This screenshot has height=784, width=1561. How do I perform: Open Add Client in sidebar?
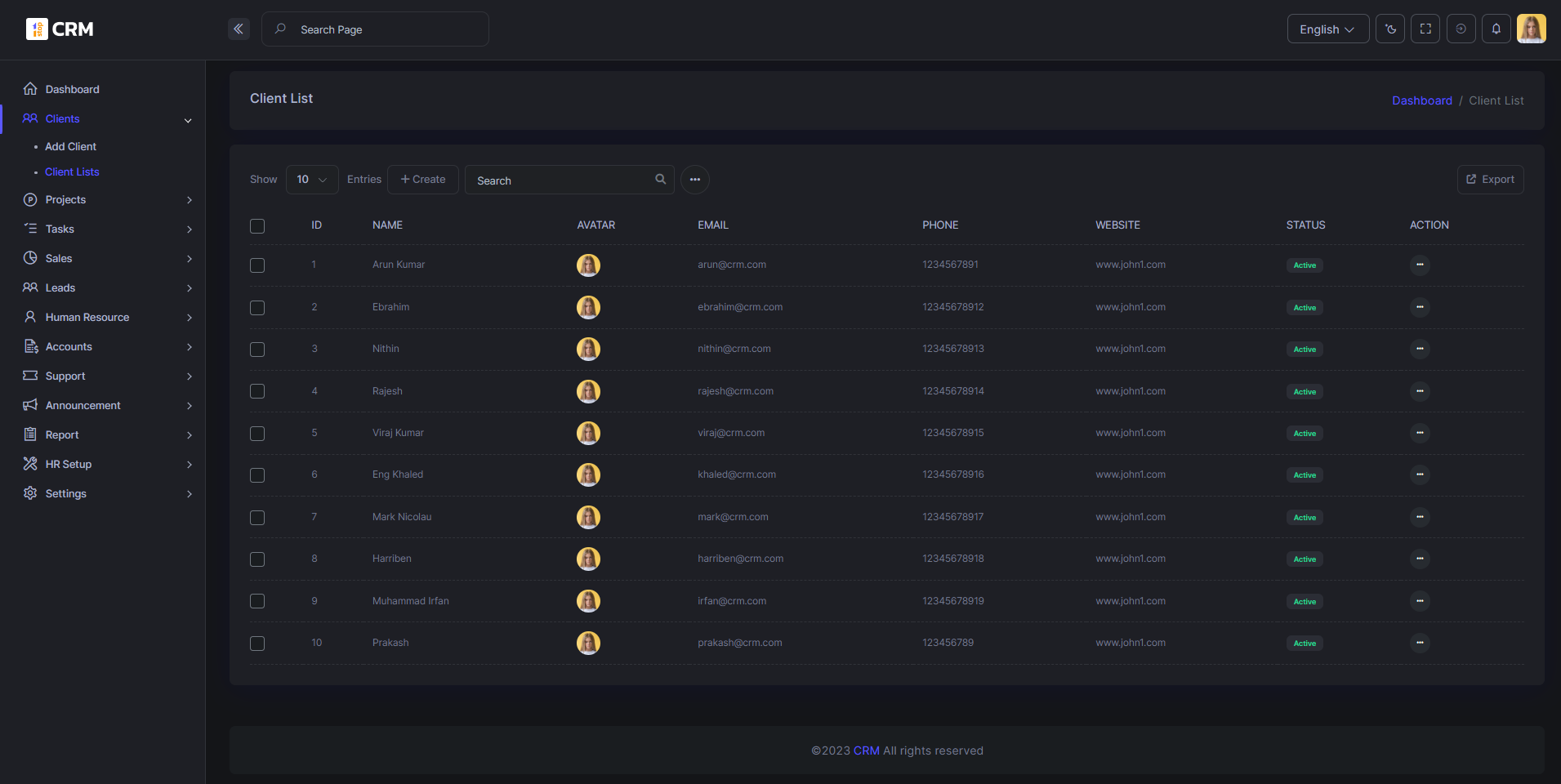[71, 147]
